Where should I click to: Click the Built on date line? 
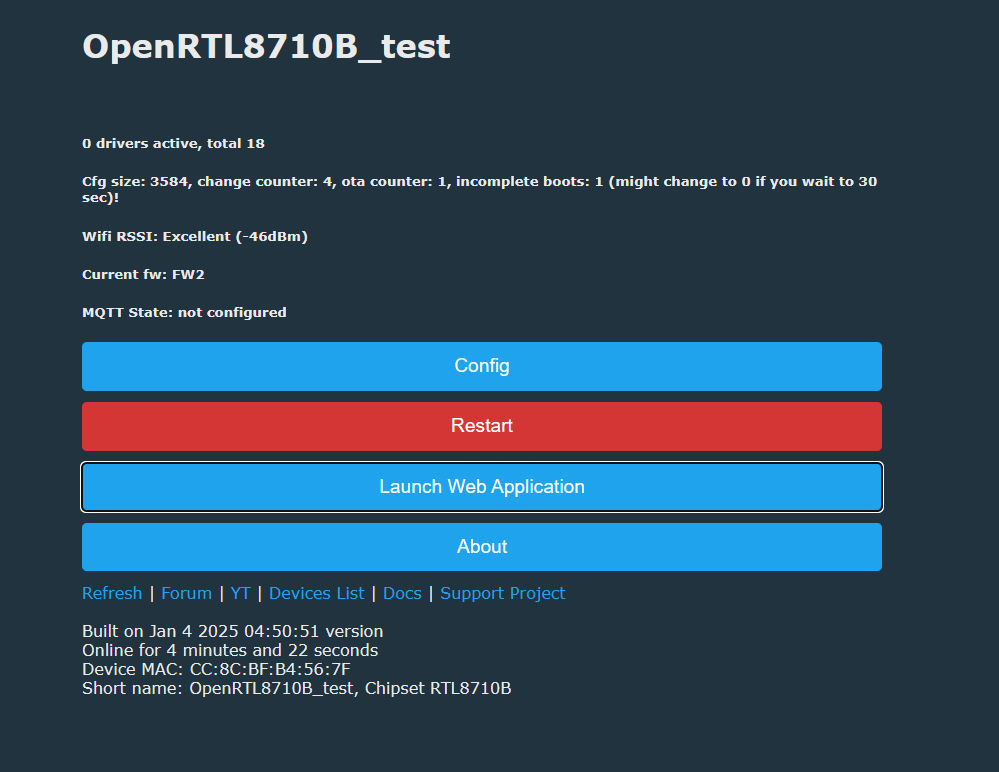pos(232,632)
